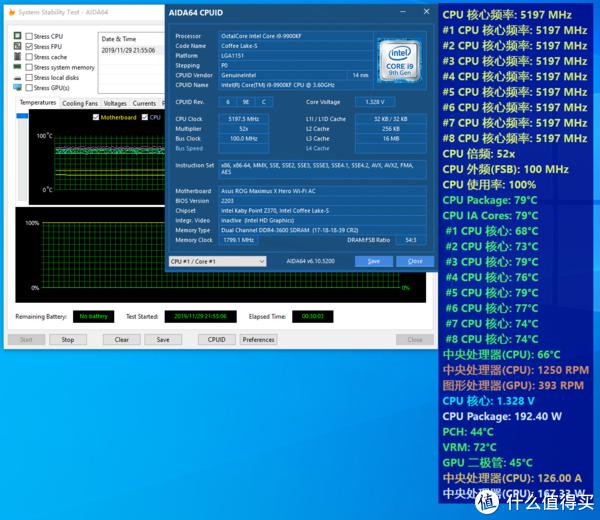The width and height of the screenshot is (600, 520).
Task: Click the Multiplier value 52x
Action: [243, 129]
